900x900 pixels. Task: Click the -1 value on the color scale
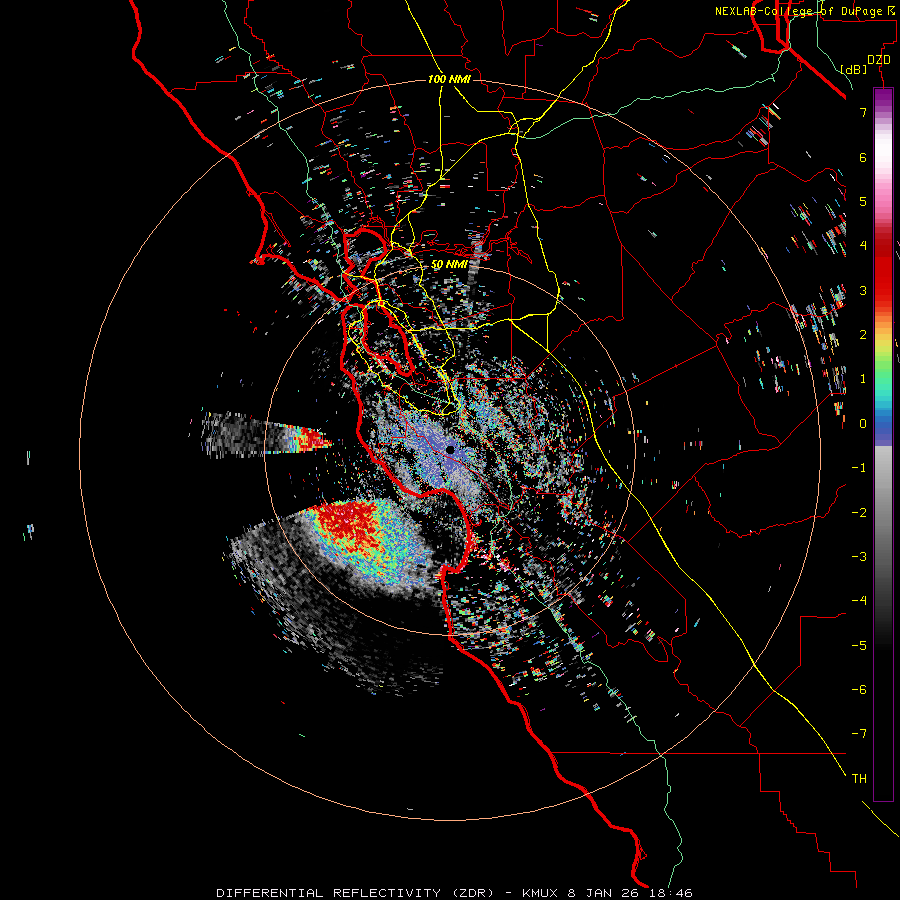coord(859,468)
